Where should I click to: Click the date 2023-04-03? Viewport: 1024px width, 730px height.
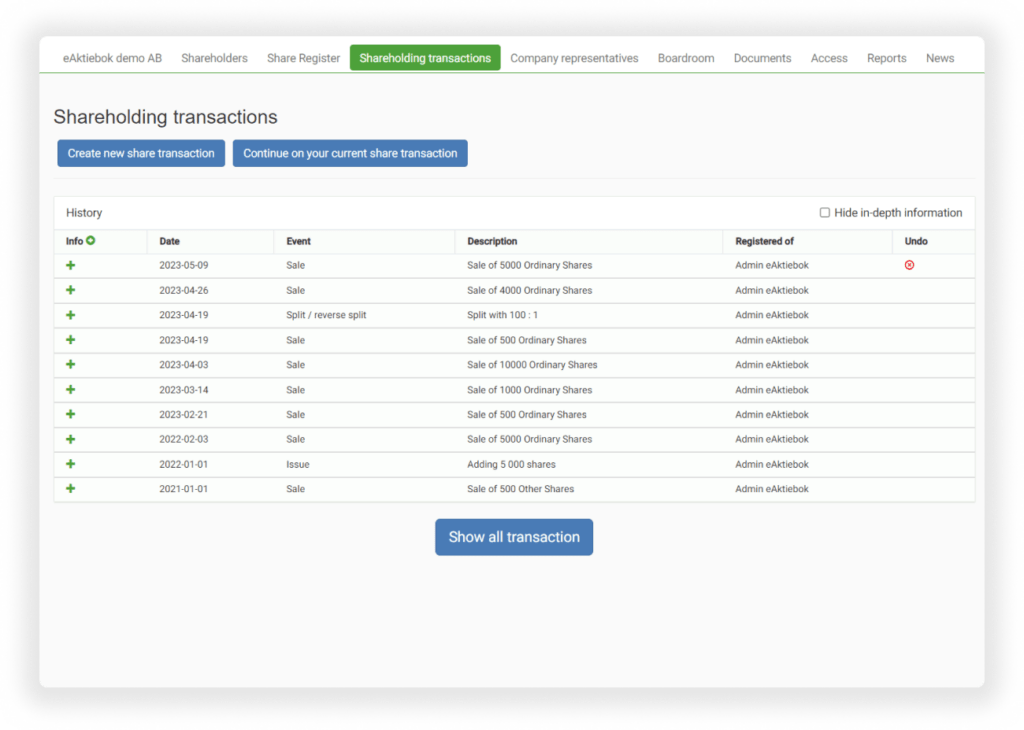pos(184,364)
